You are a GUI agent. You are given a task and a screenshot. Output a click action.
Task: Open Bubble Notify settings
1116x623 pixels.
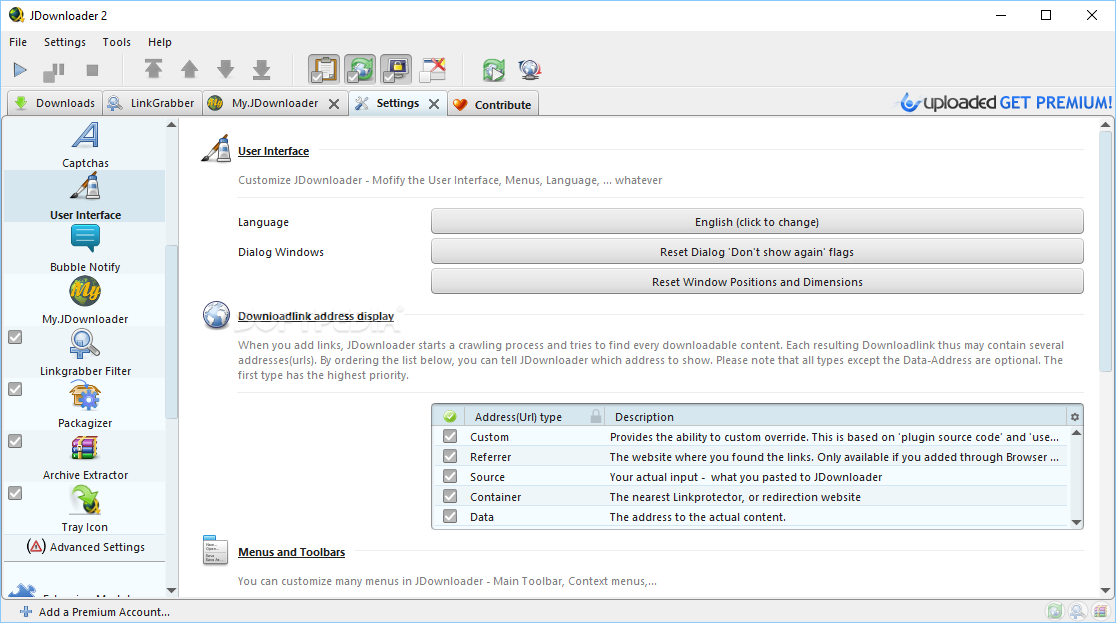pyautogui.click(x=85, y=248)
